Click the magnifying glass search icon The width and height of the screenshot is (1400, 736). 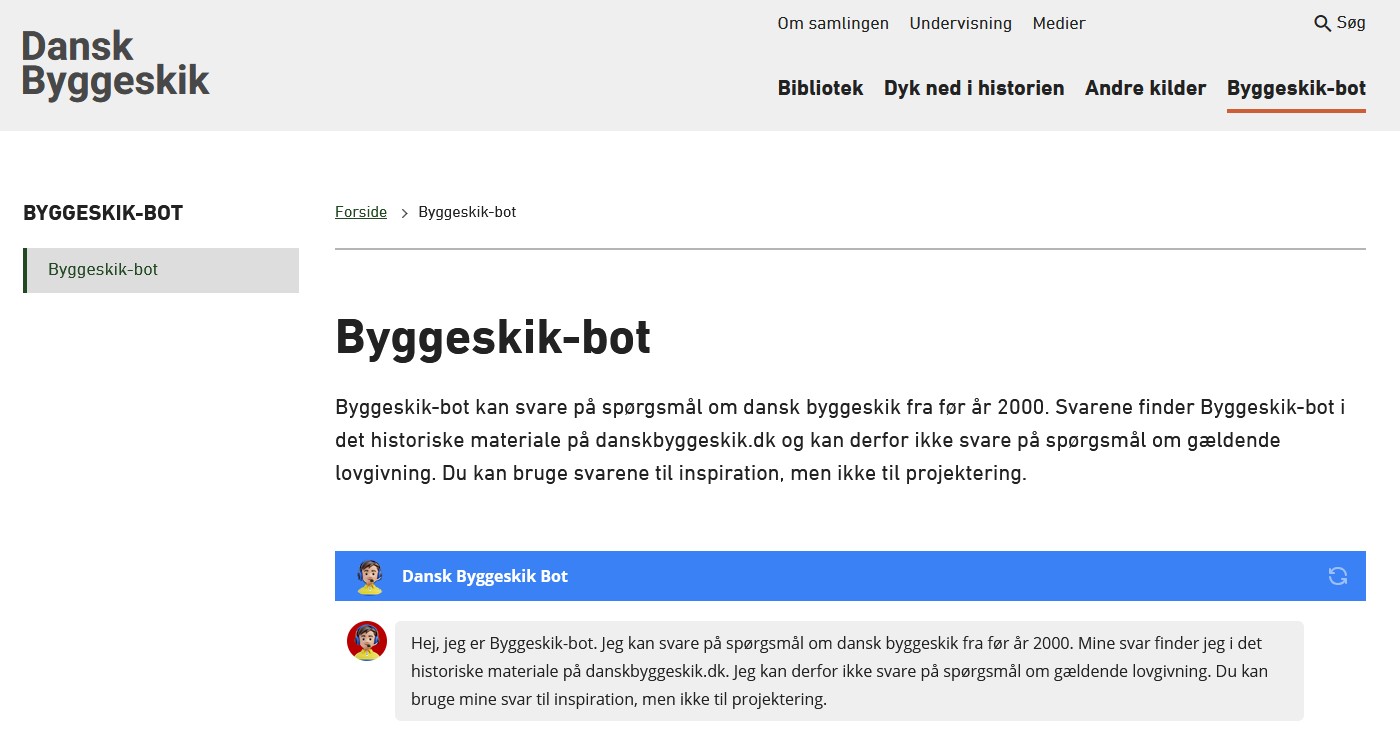[x=1322, y=23]
